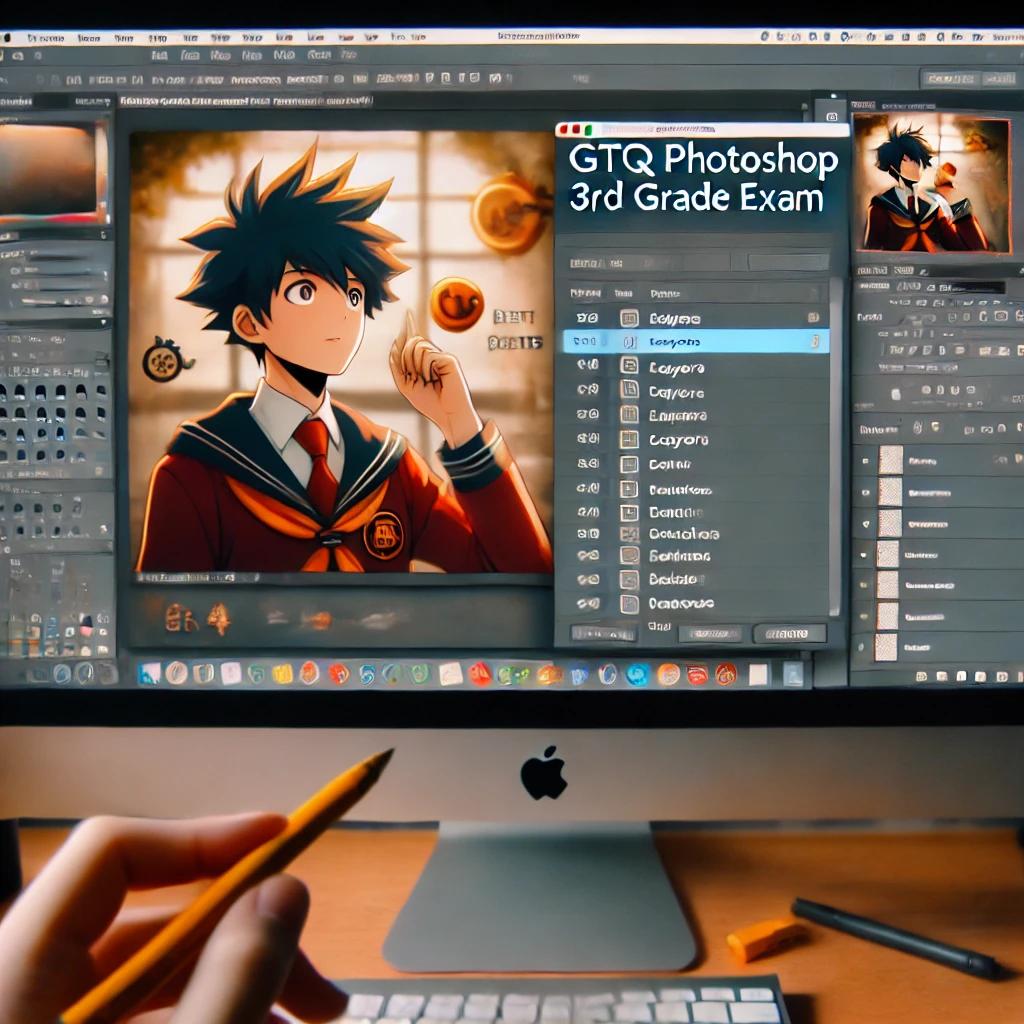1024x1024 pixels.
Task: Click the leftmost button at the dialog bottom
Action: click(603, 633)
